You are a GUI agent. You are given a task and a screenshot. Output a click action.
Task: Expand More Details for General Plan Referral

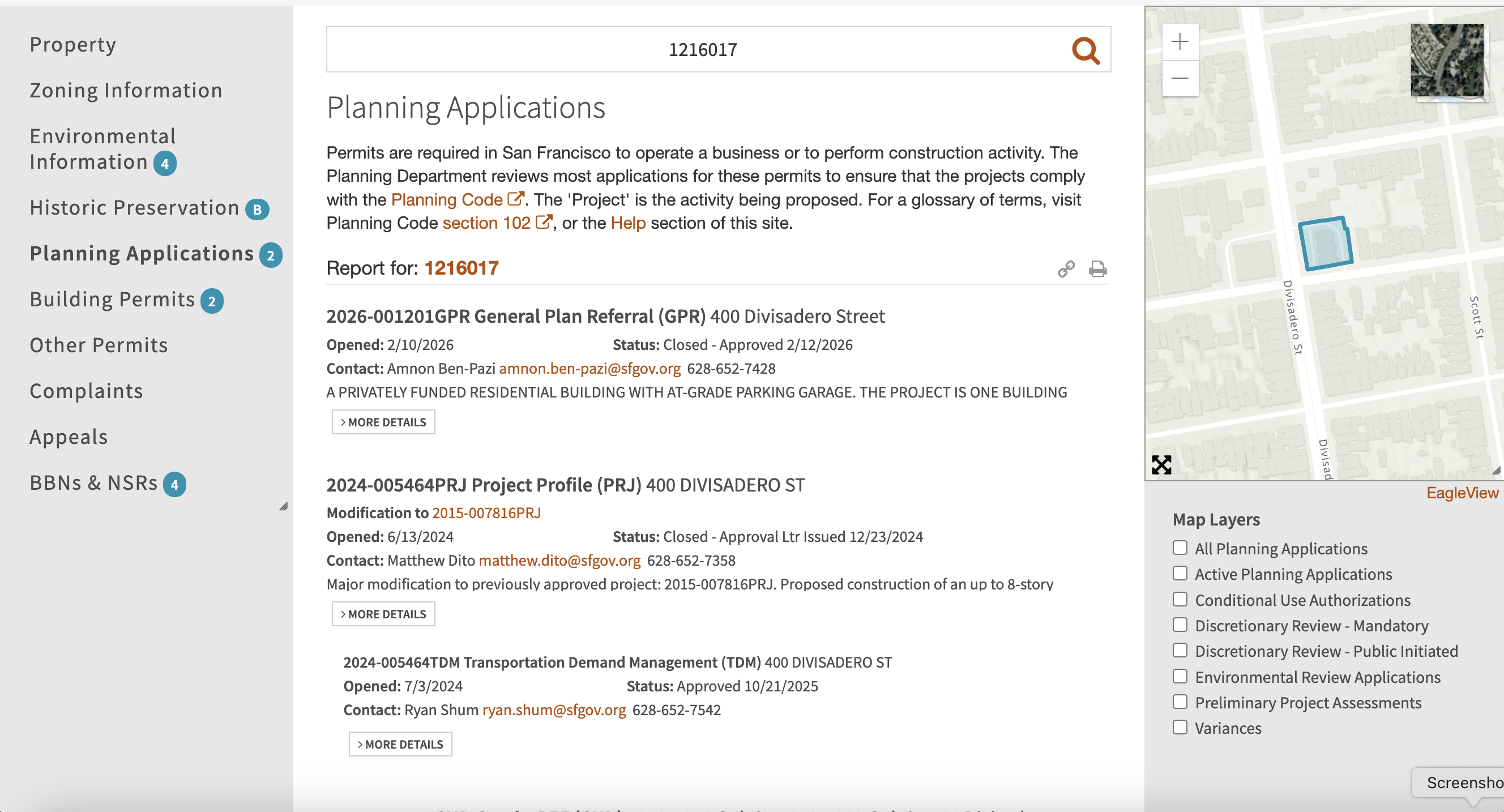tap(383, 422)
